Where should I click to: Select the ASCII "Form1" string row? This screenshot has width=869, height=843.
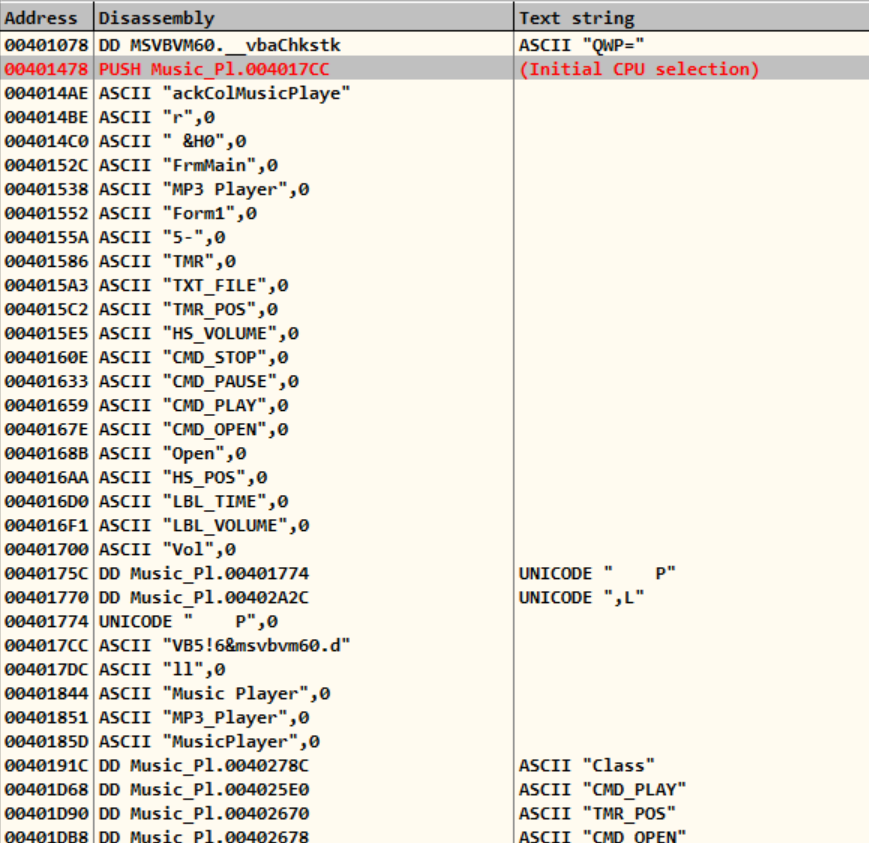[x=434, y=213]
